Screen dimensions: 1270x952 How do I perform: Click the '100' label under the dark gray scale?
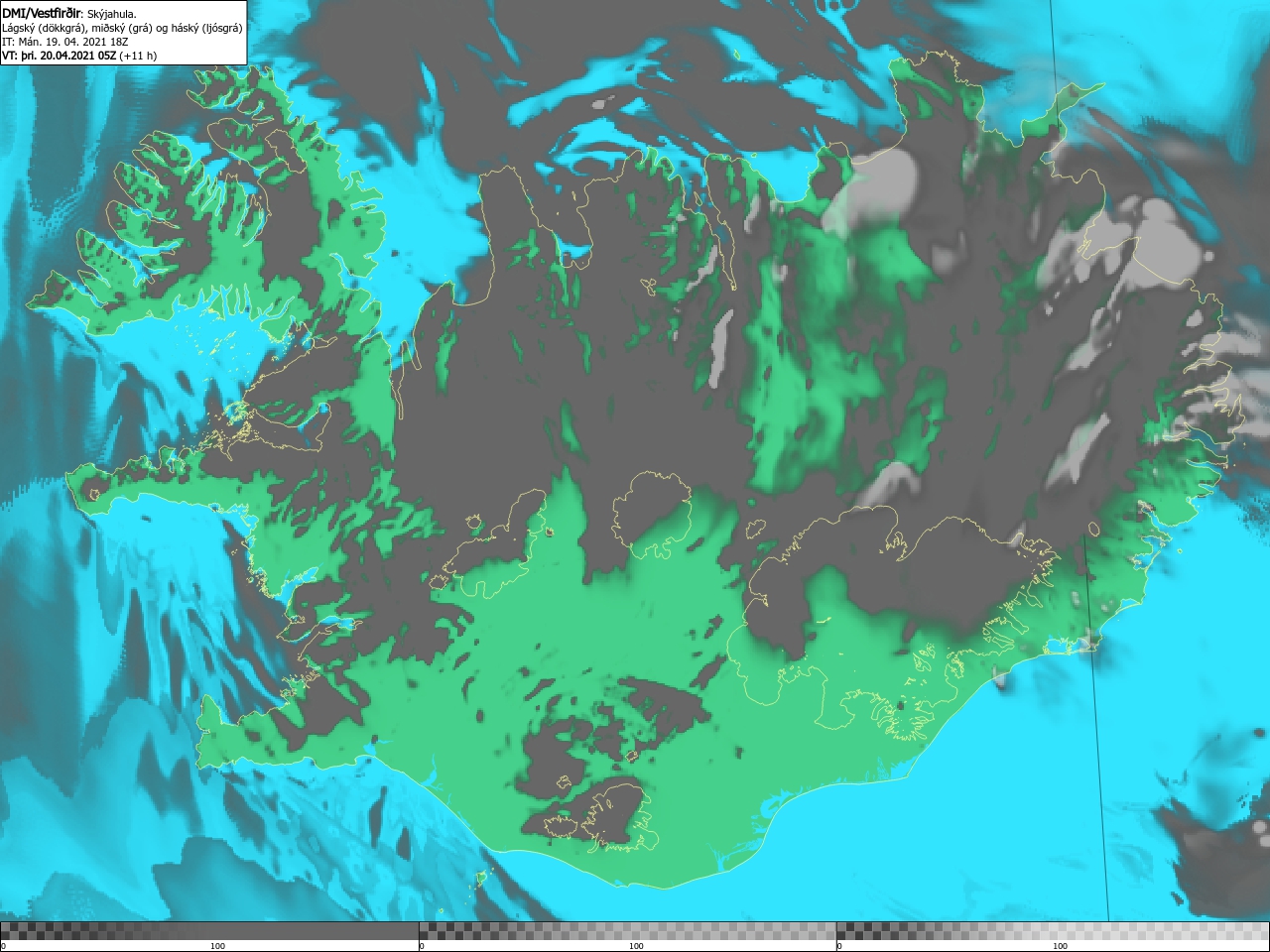217,946
